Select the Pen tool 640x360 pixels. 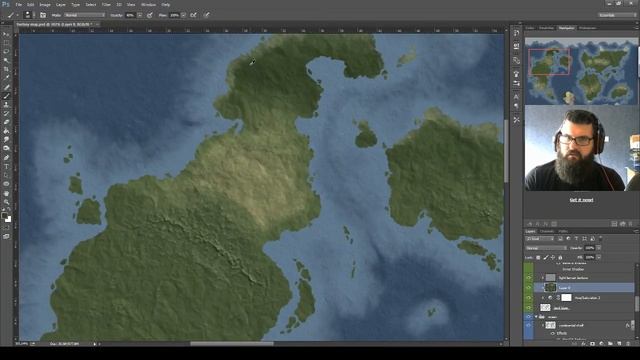(x=6, y=157)
